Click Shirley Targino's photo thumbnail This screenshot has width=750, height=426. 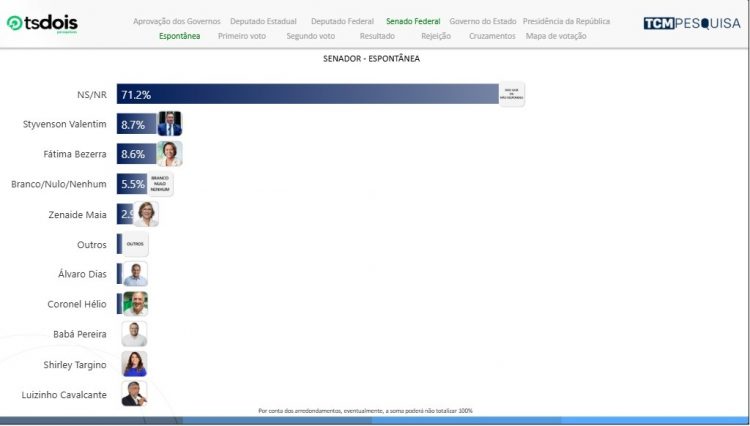(x=134, y=364)
